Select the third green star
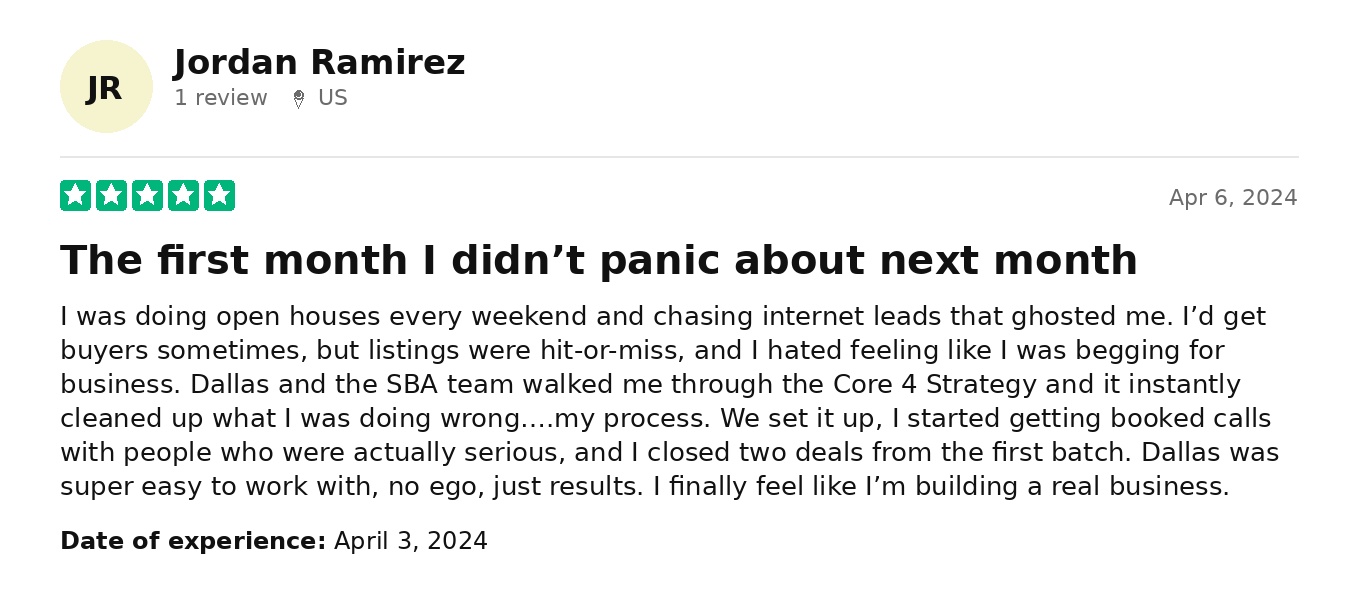The width and height of the screenshot is (1358, 609). [x=147, y=196]
